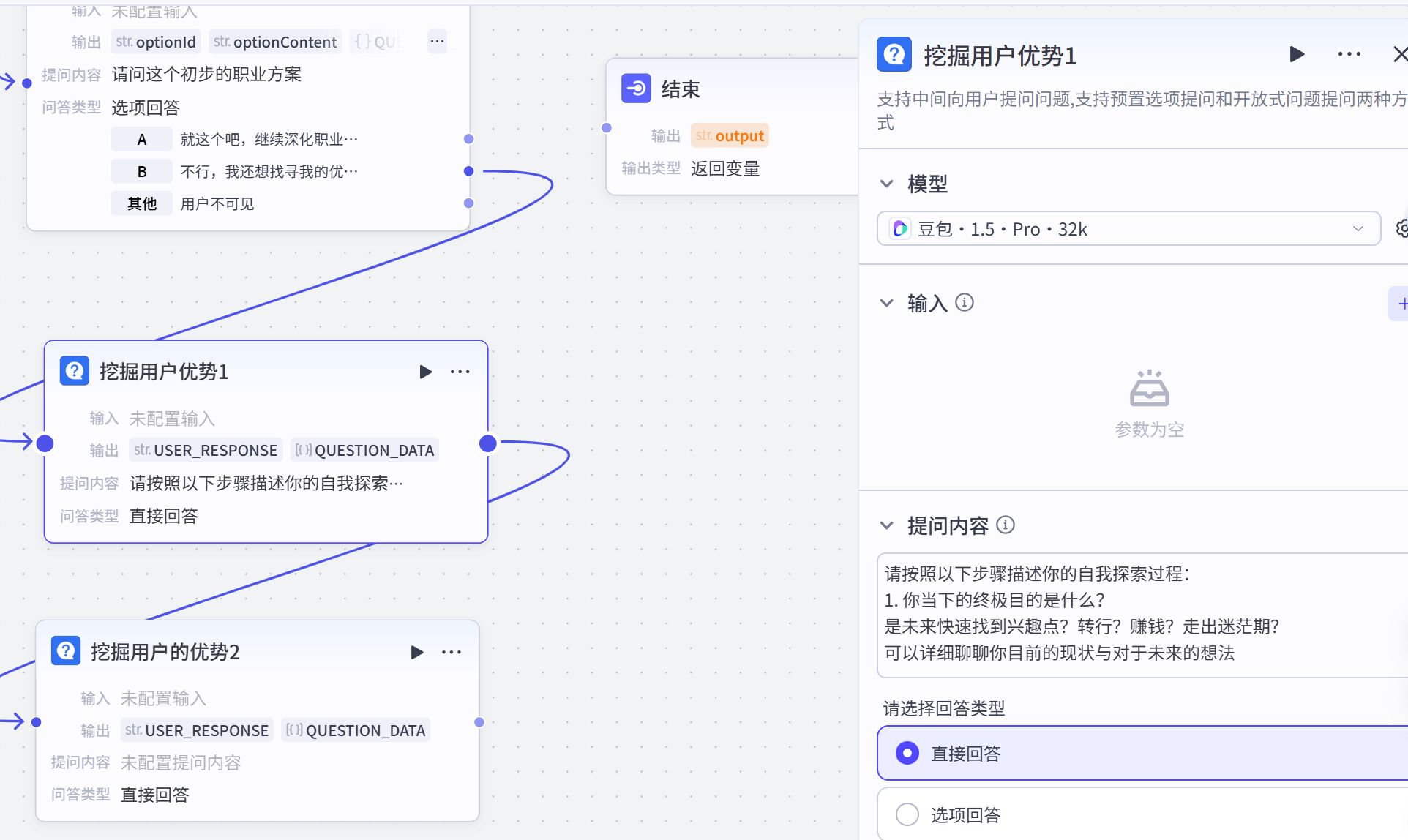Click the str.output variable tag
Image resolution: width=1408 pixels, height=840 pixels.
pos(729,135)
